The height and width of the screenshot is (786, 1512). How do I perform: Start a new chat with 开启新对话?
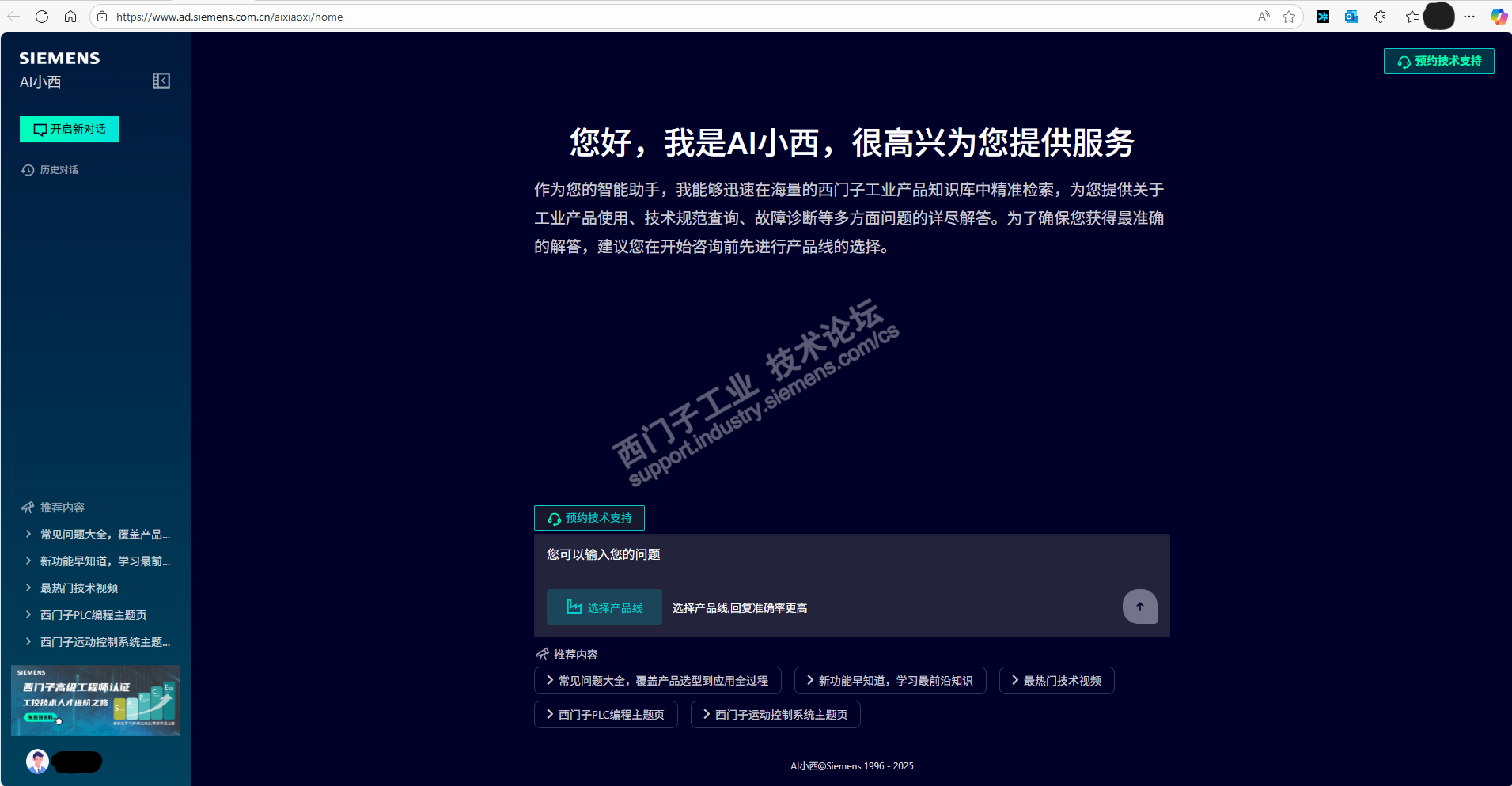coord(70,129)
